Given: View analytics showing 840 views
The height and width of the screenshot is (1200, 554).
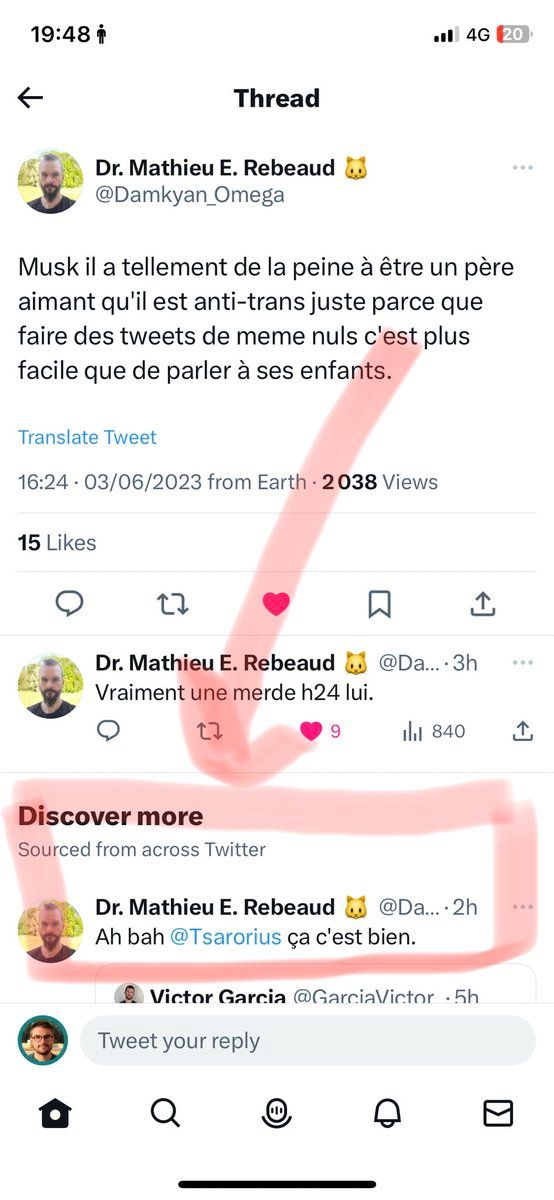Looking at the screenshot, I should [x=433, y=731].
